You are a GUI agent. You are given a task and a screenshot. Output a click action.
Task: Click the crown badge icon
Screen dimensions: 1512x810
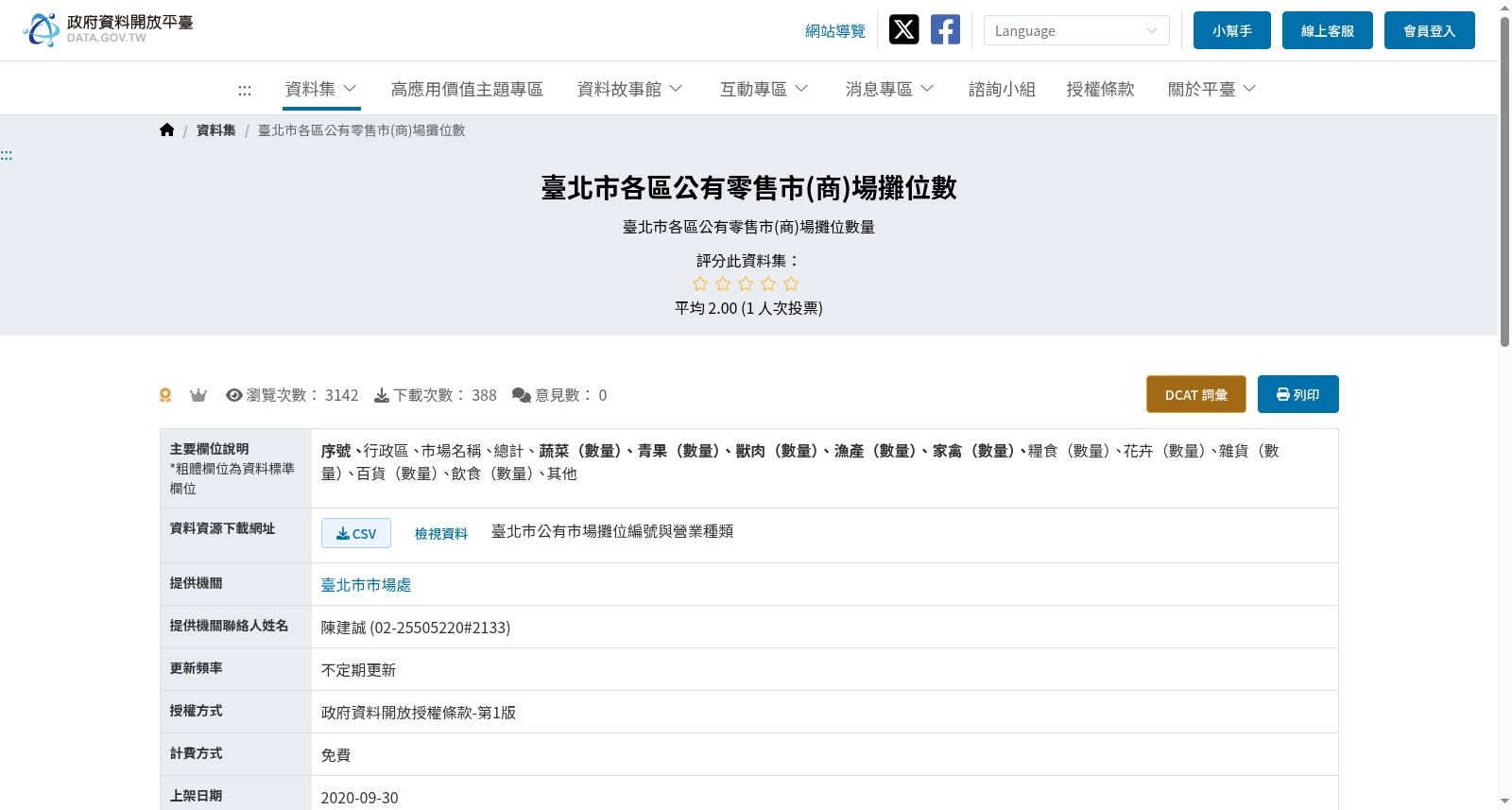198,395
